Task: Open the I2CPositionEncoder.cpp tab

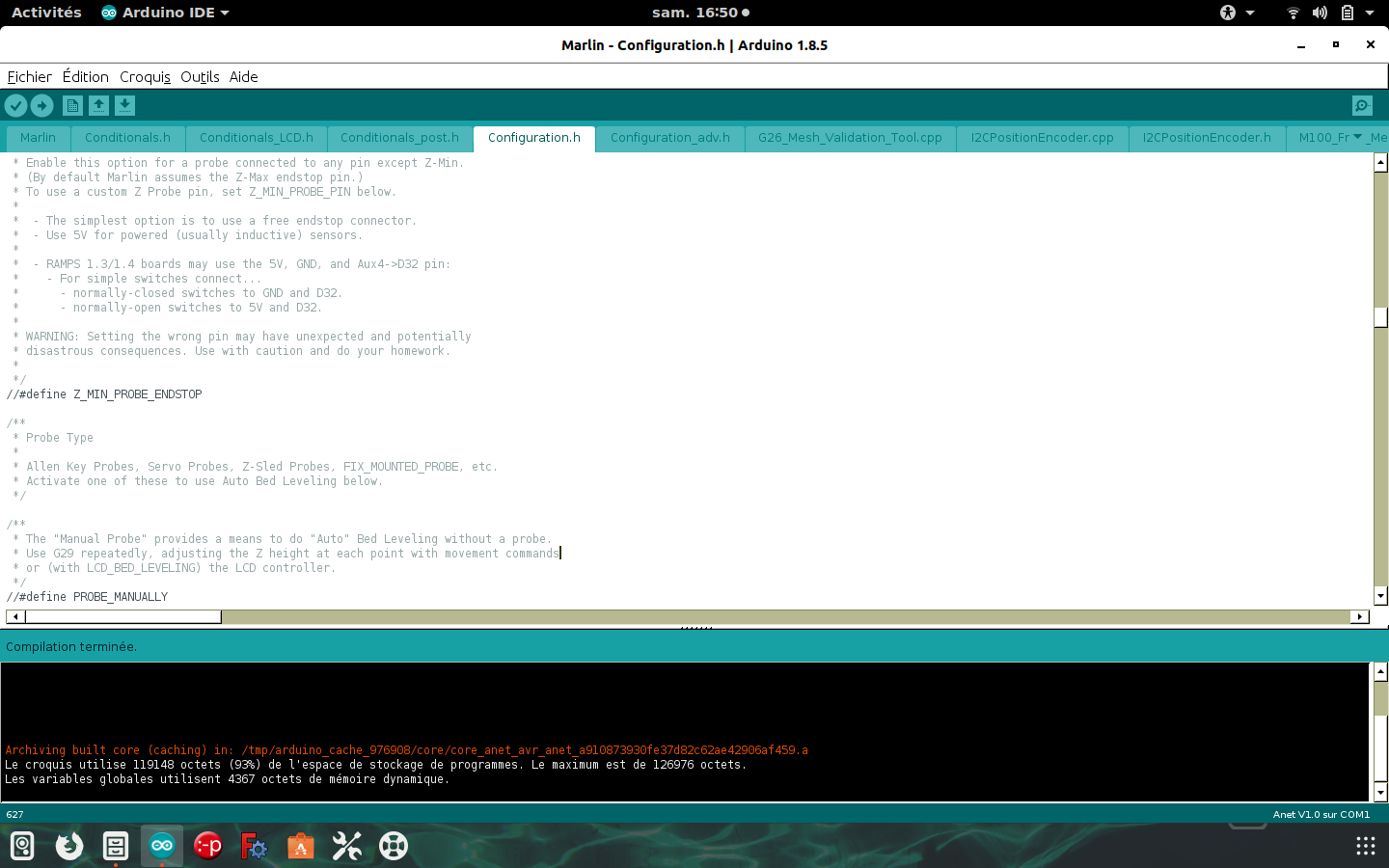Action: [1042, 138]
